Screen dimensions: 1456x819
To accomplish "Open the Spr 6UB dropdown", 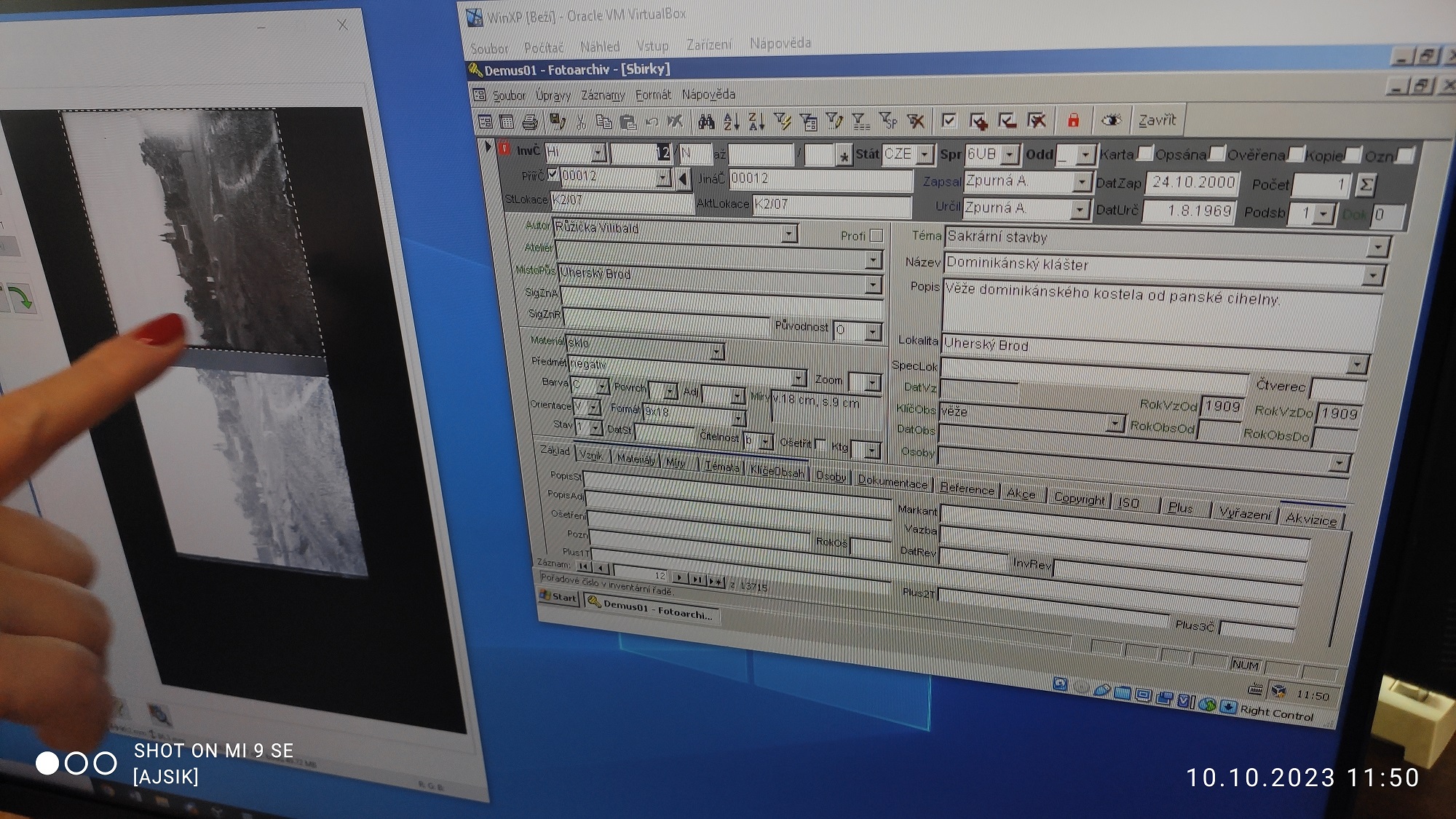I will [1009, 154].
